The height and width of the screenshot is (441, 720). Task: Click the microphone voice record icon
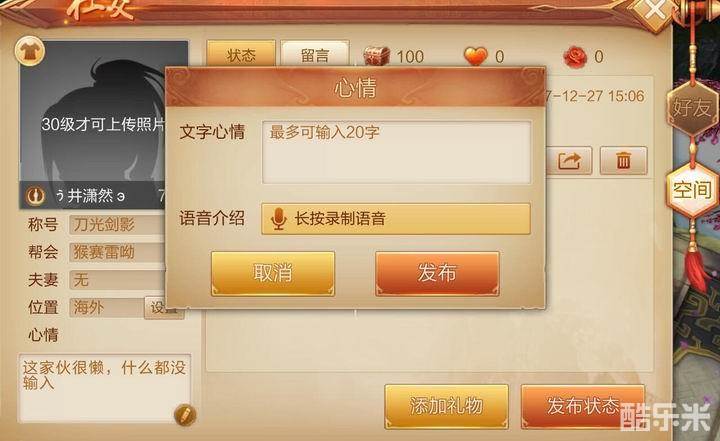[x=278, y=219]
